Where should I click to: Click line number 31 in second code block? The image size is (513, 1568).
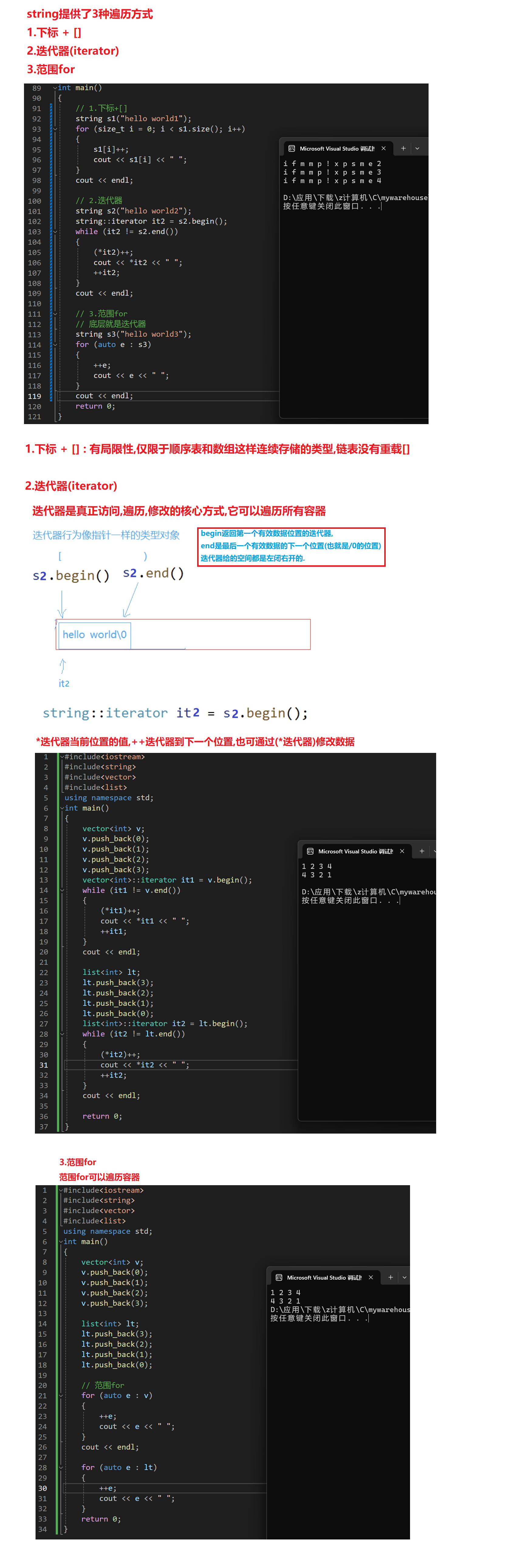click(44, 1065)
